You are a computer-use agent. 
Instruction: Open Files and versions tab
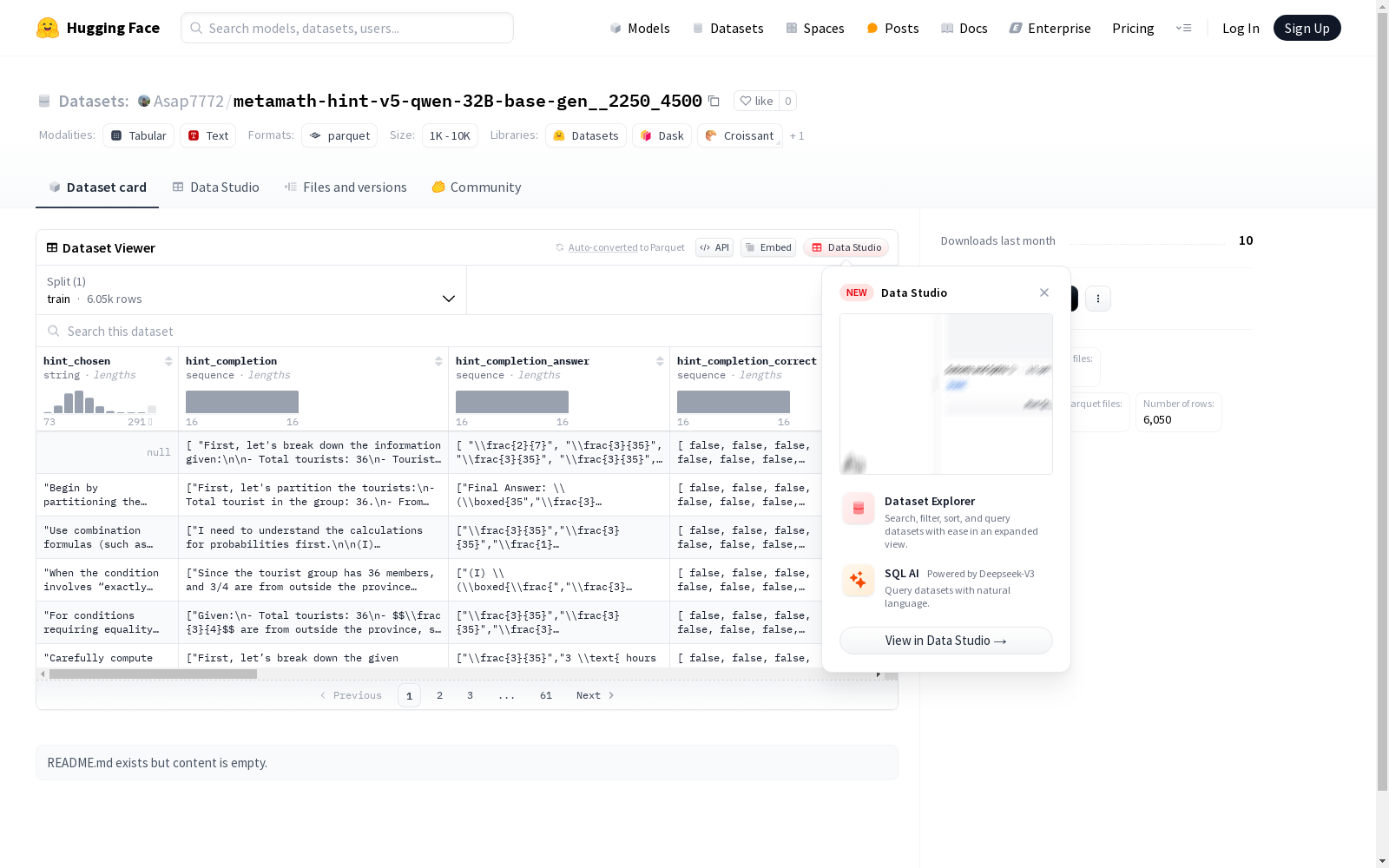point(346,187)
